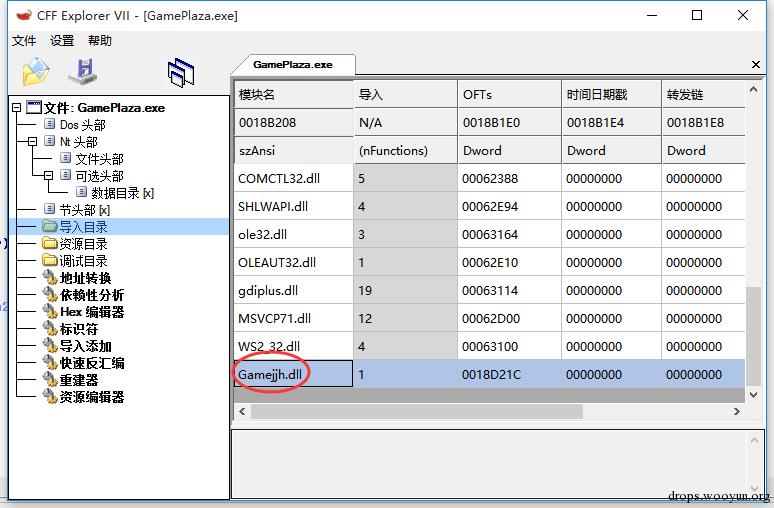The height and width of the screenshot is (508, 774).
Task: Click the 重建器 tool icon
Action: 50,380
